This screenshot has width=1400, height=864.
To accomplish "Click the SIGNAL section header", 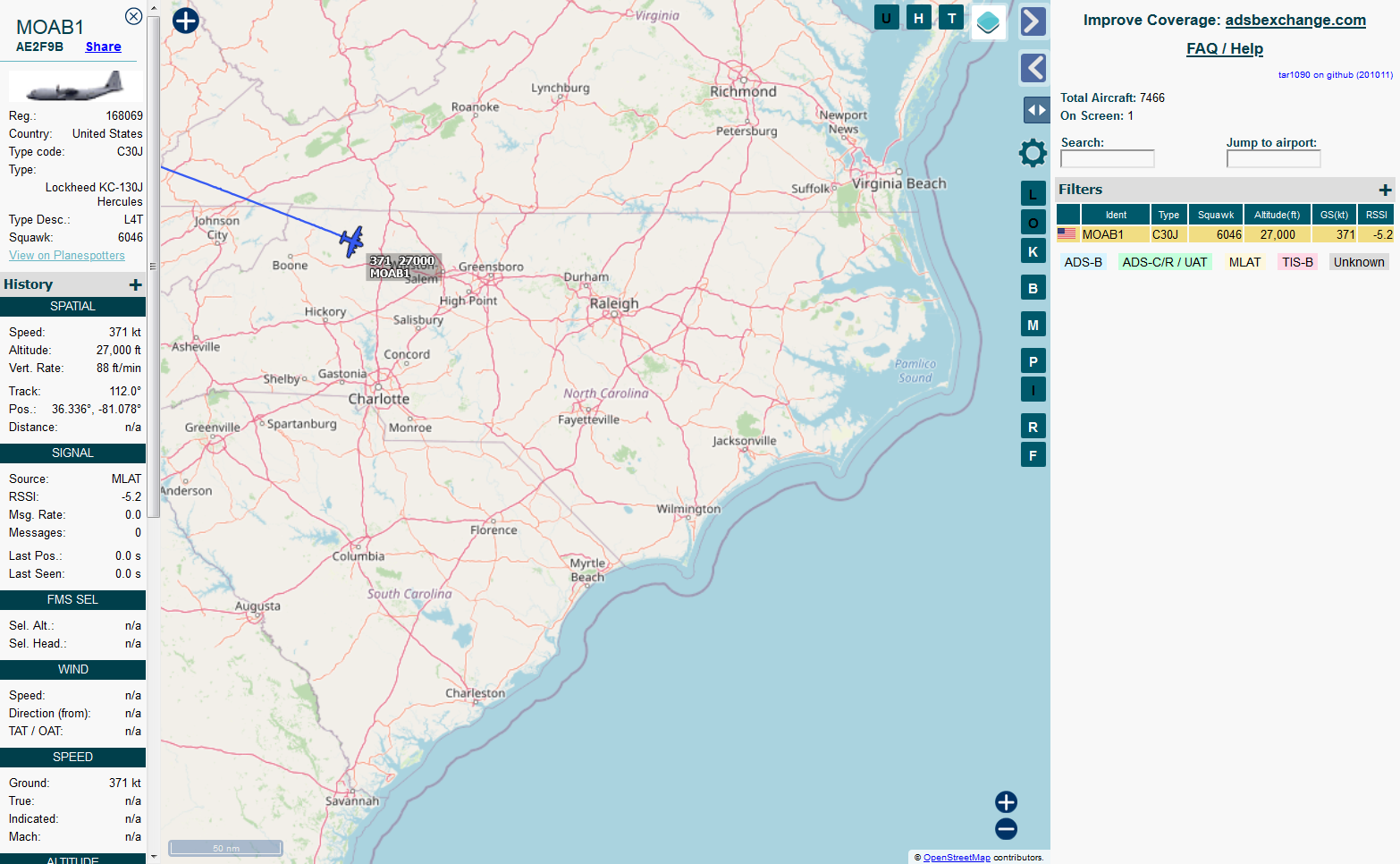I will point(72,453).
